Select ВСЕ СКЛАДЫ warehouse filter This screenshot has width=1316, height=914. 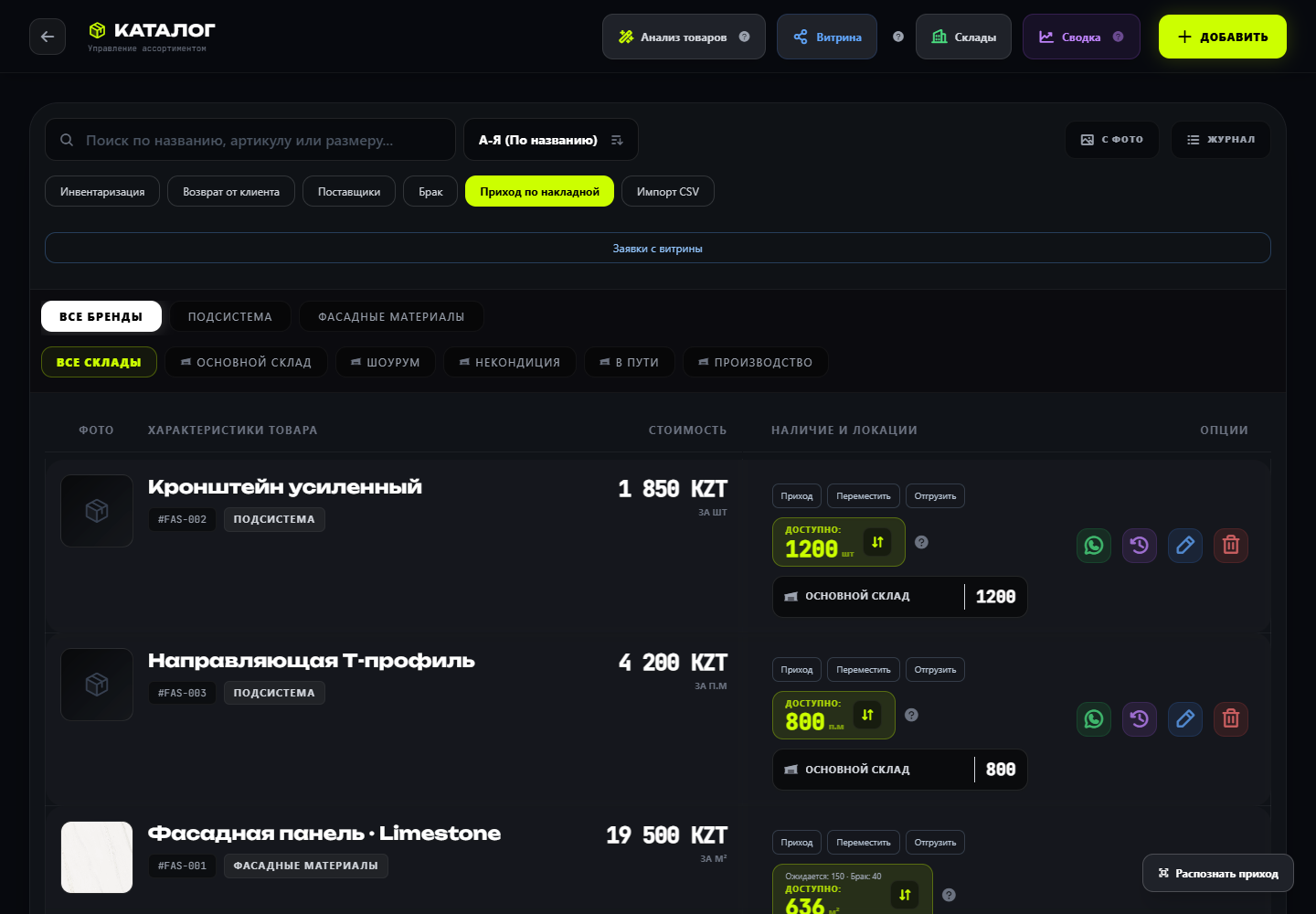pos(99,362)
